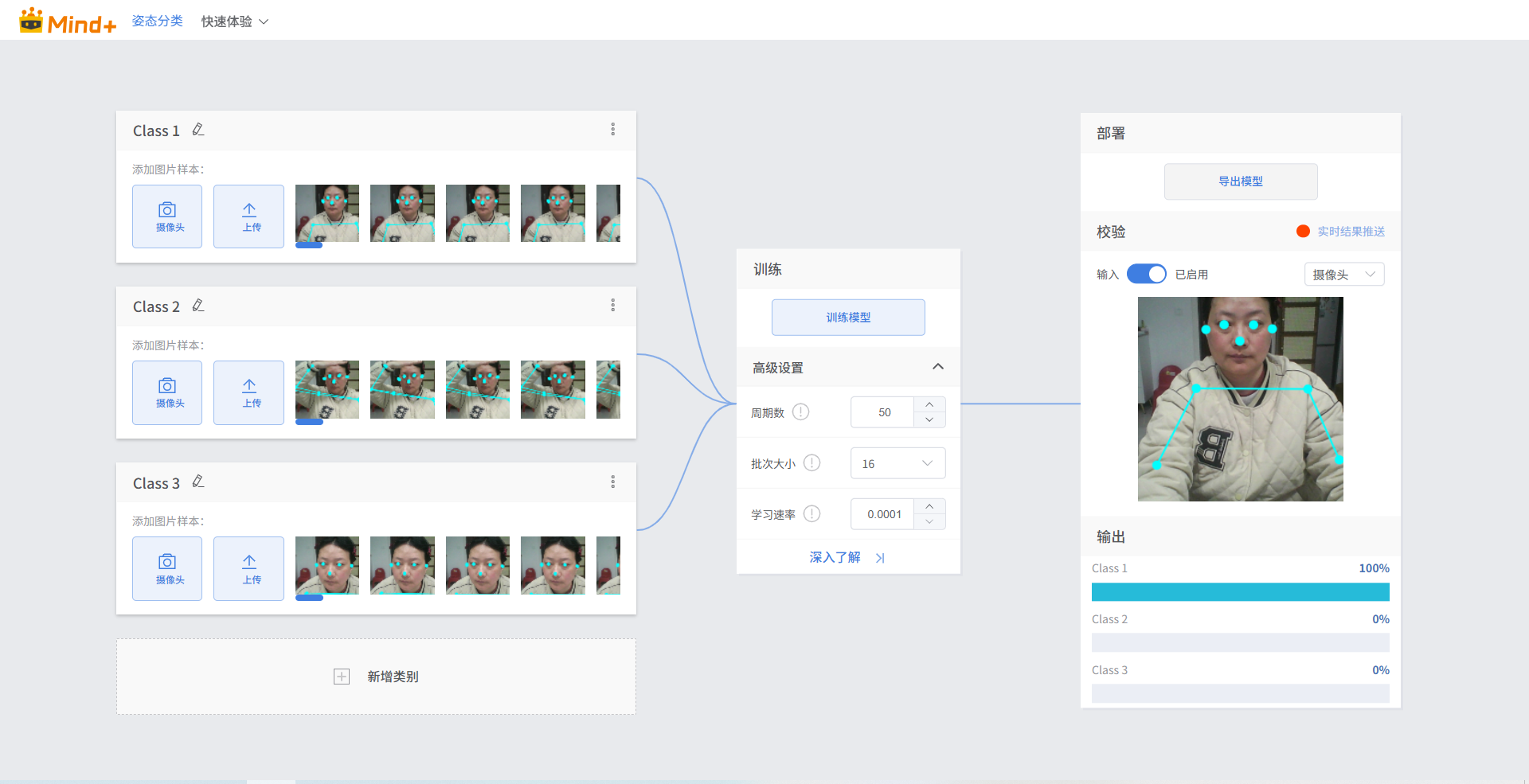Click the camera capture button in Class 3
The height and width of the screenshot is (784, 1529).
tap(167, 568)
